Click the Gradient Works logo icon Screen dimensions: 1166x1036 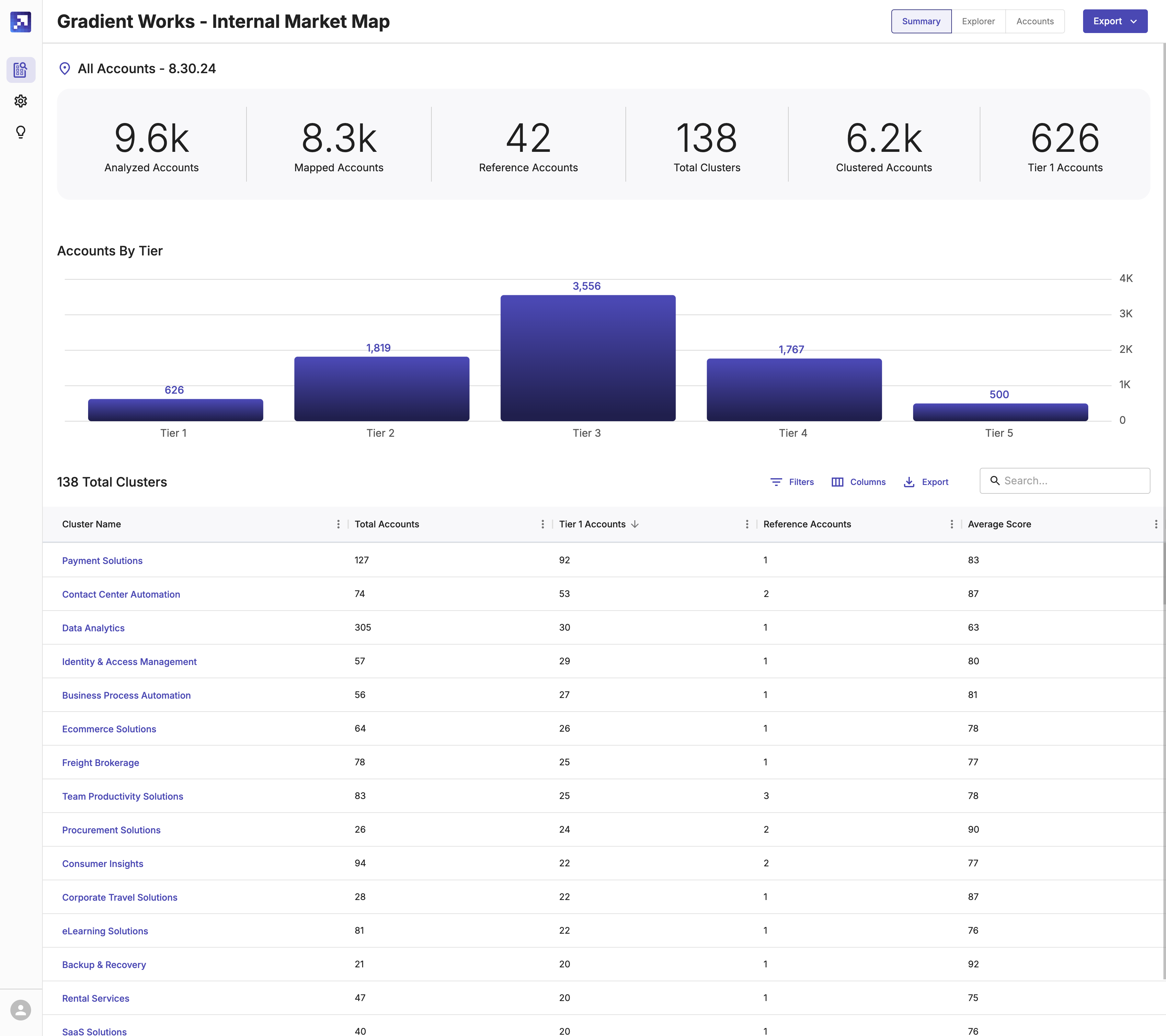coord(20,22)
